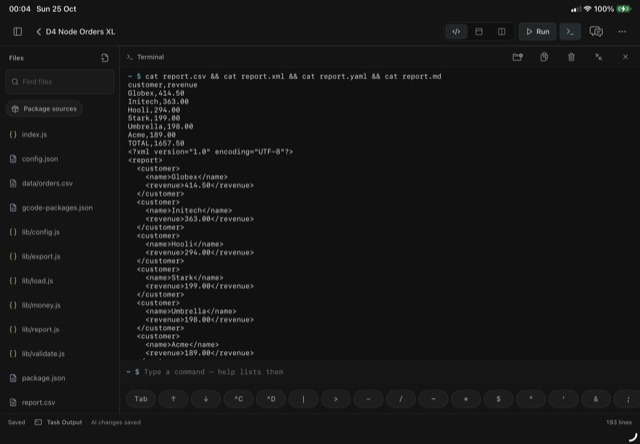Click the Wi-Fi status icon

point(587,9)
